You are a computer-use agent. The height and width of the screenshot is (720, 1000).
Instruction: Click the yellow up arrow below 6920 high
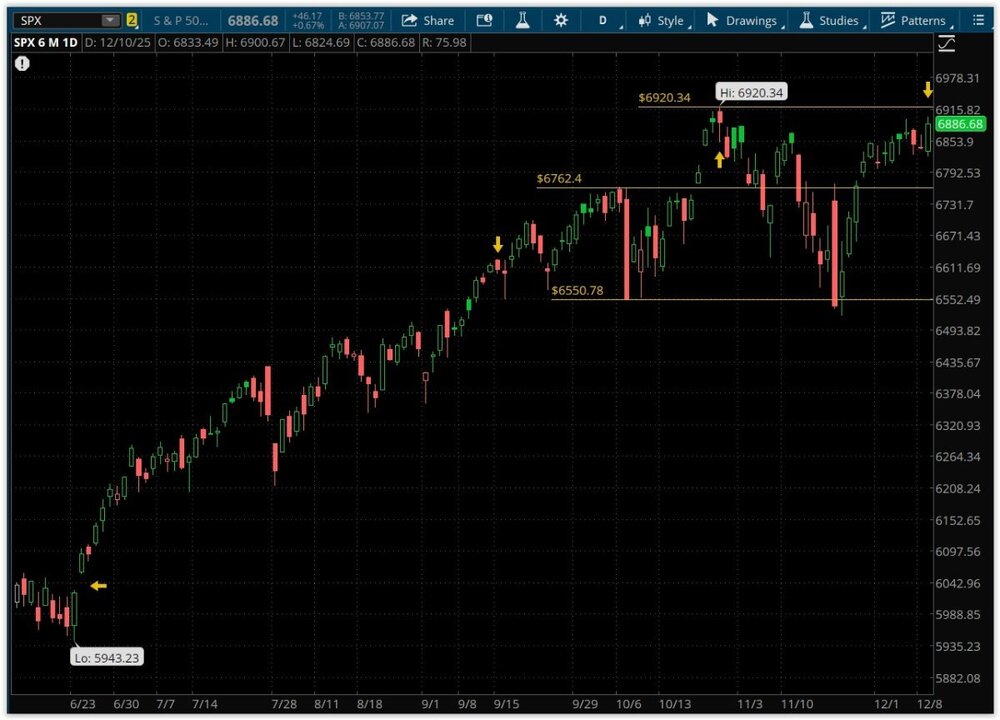(x=719, y=159)
